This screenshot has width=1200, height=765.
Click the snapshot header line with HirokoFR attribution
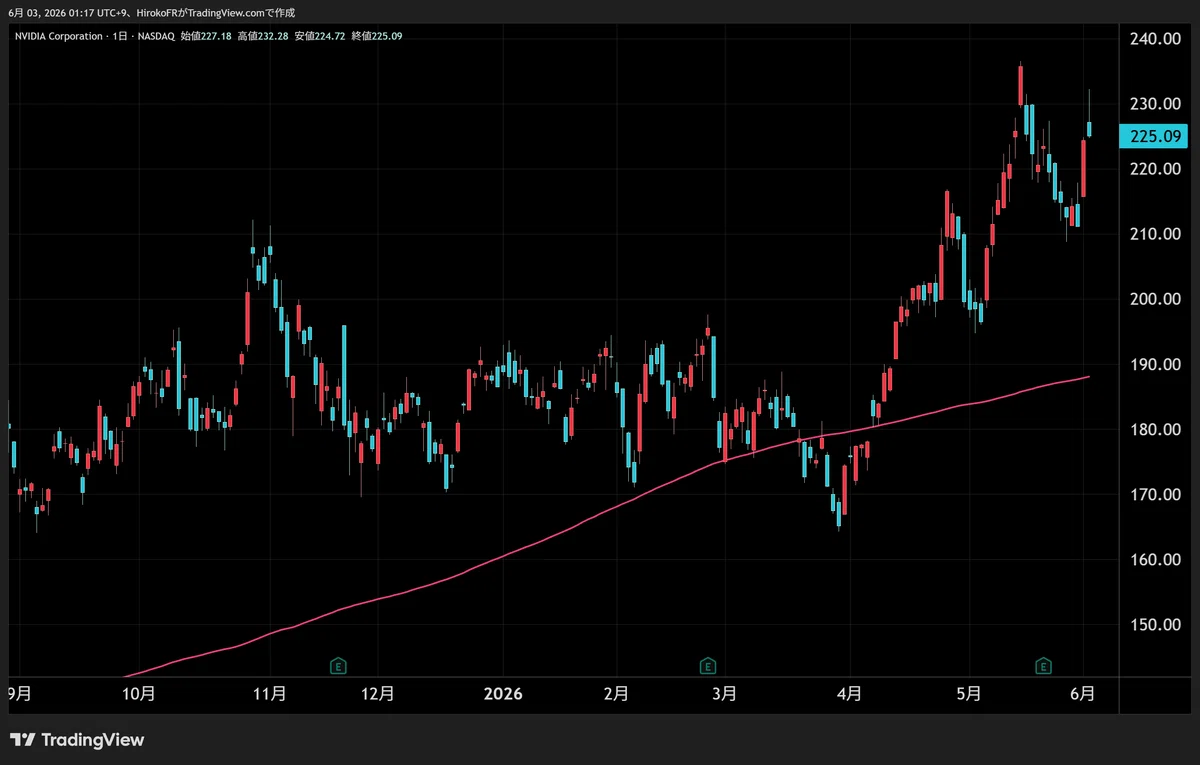(151, 13)
